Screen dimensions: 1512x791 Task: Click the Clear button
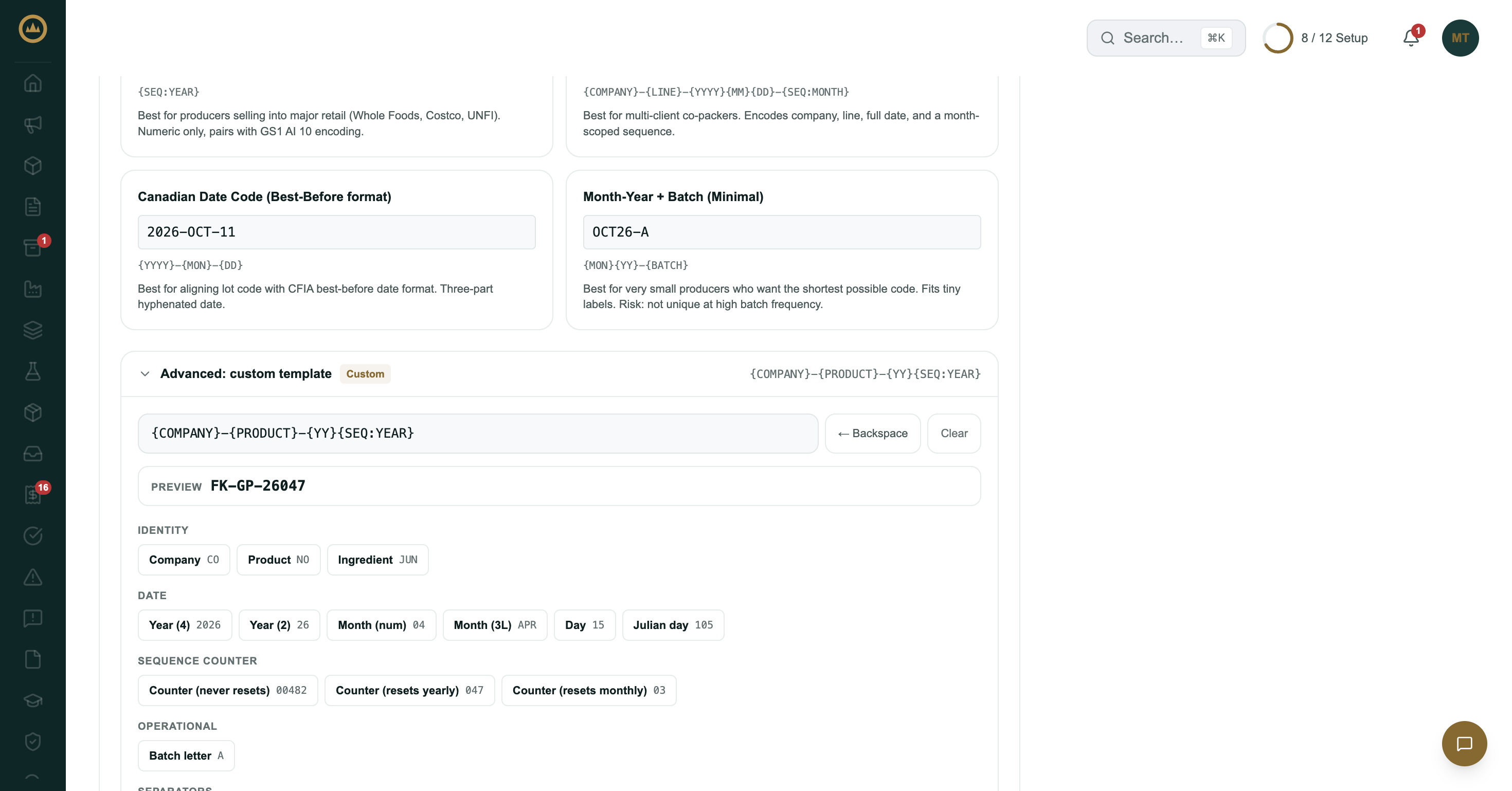[954, 433]
